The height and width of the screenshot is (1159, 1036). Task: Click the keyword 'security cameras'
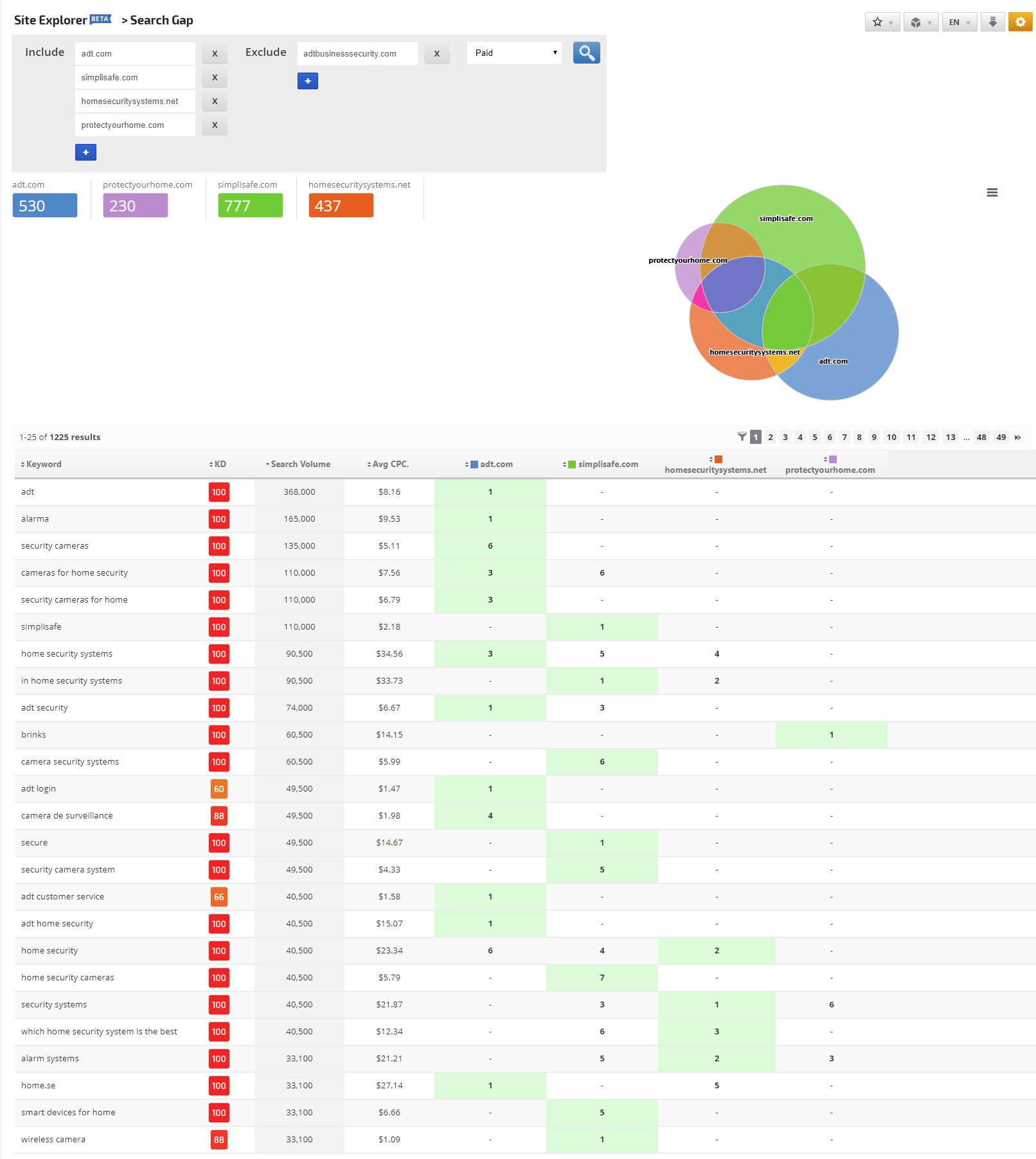coord(55,546)
